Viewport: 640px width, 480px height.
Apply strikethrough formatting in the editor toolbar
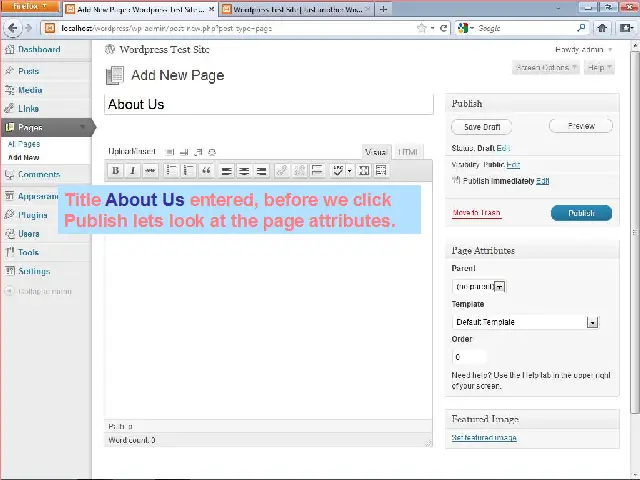click(x=150, y=171)
